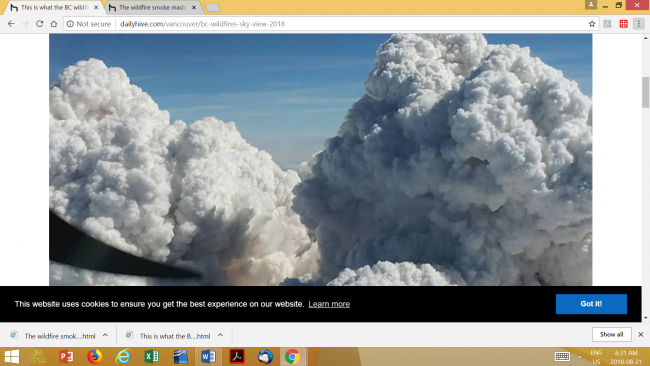
Task: Reload the current page
Action: 39,24
